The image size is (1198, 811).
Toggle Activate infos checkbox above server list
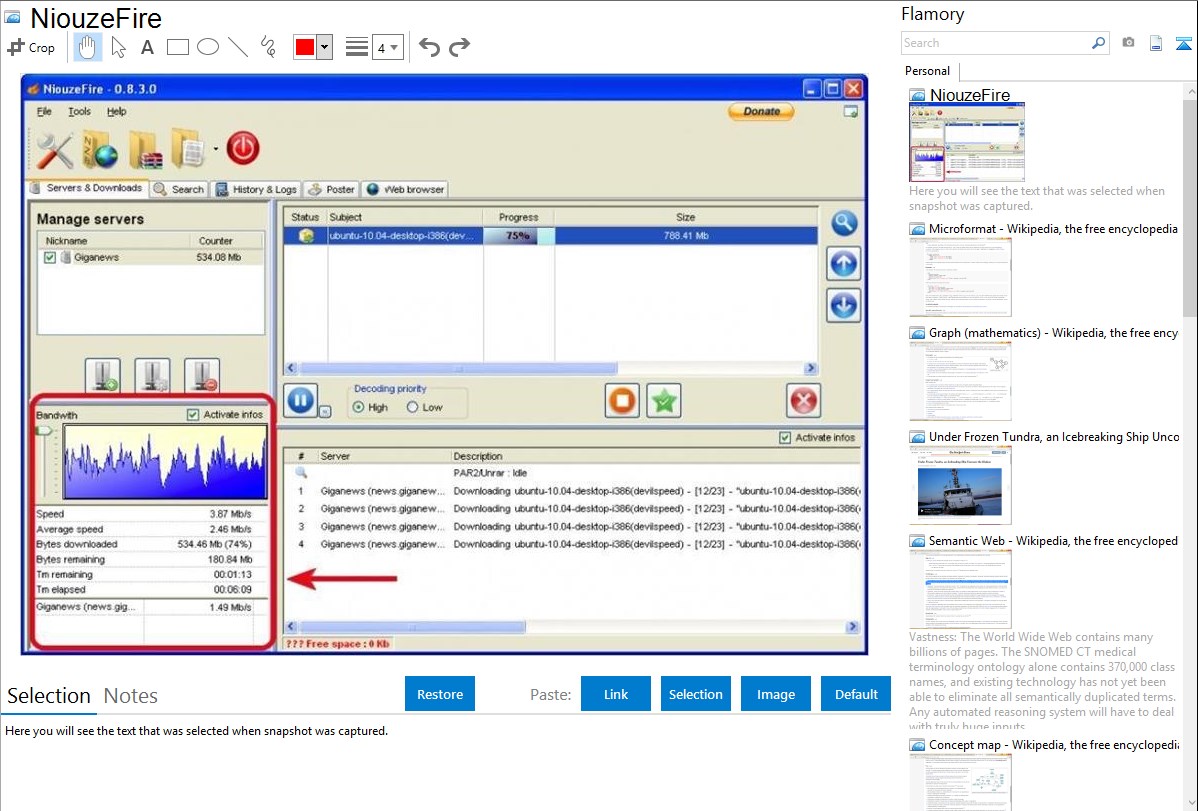(785, 438)
